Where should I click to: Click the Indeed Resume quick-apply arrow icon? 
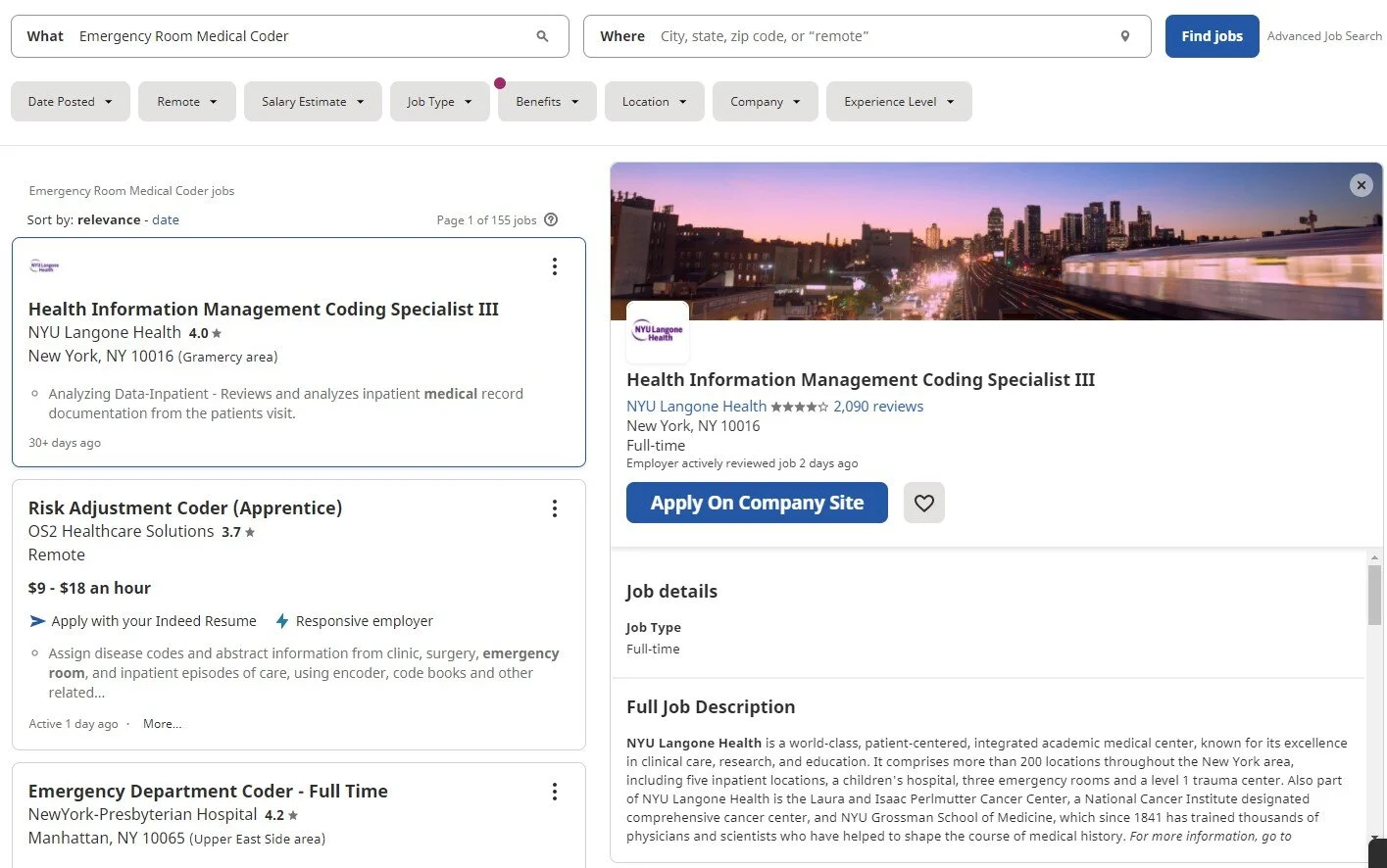37,620
